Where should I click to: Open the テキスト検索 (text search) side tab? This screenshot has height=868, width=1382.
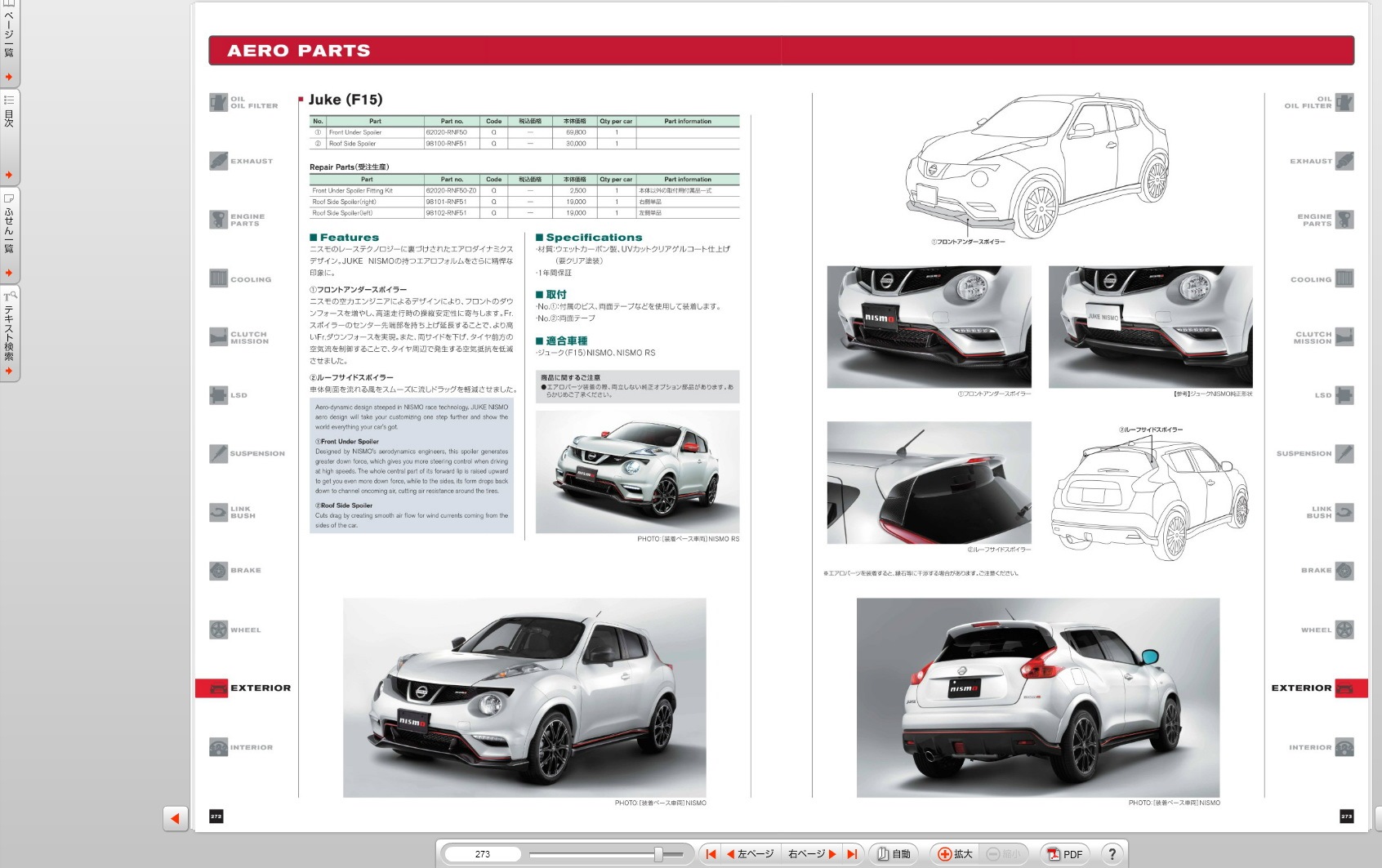(x=9, y=332)
